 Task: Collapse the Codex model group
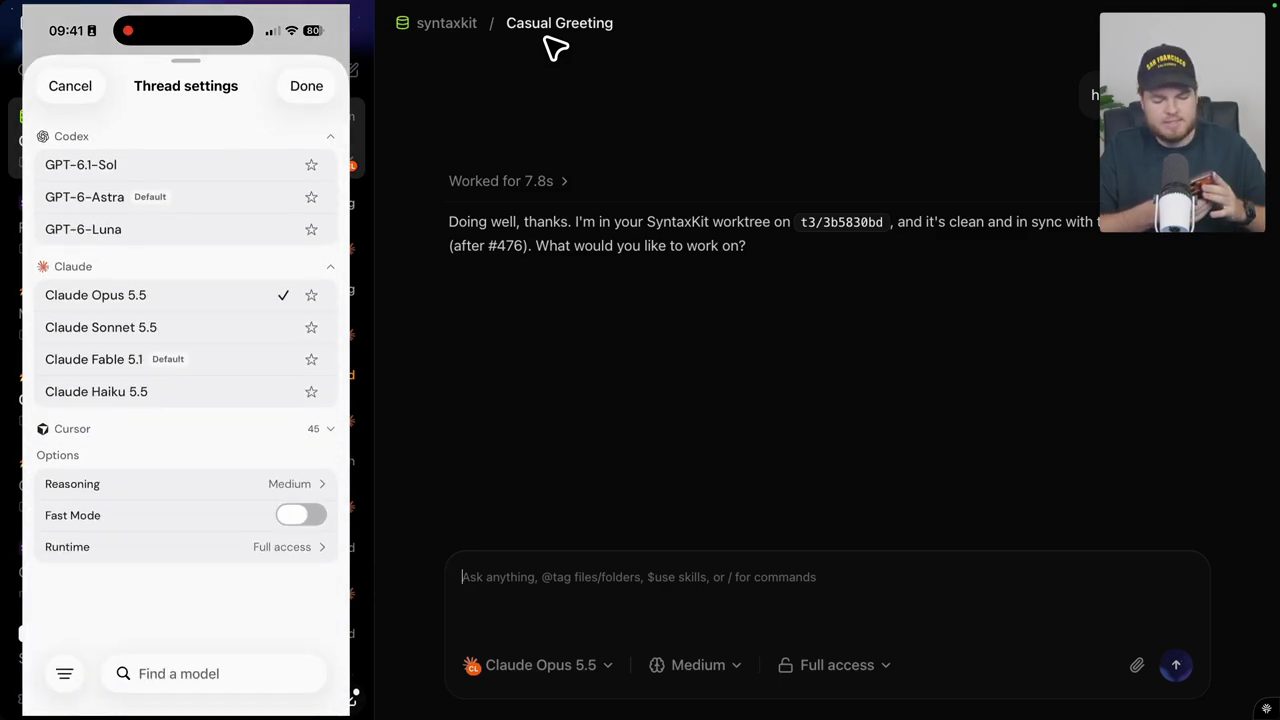330,136
